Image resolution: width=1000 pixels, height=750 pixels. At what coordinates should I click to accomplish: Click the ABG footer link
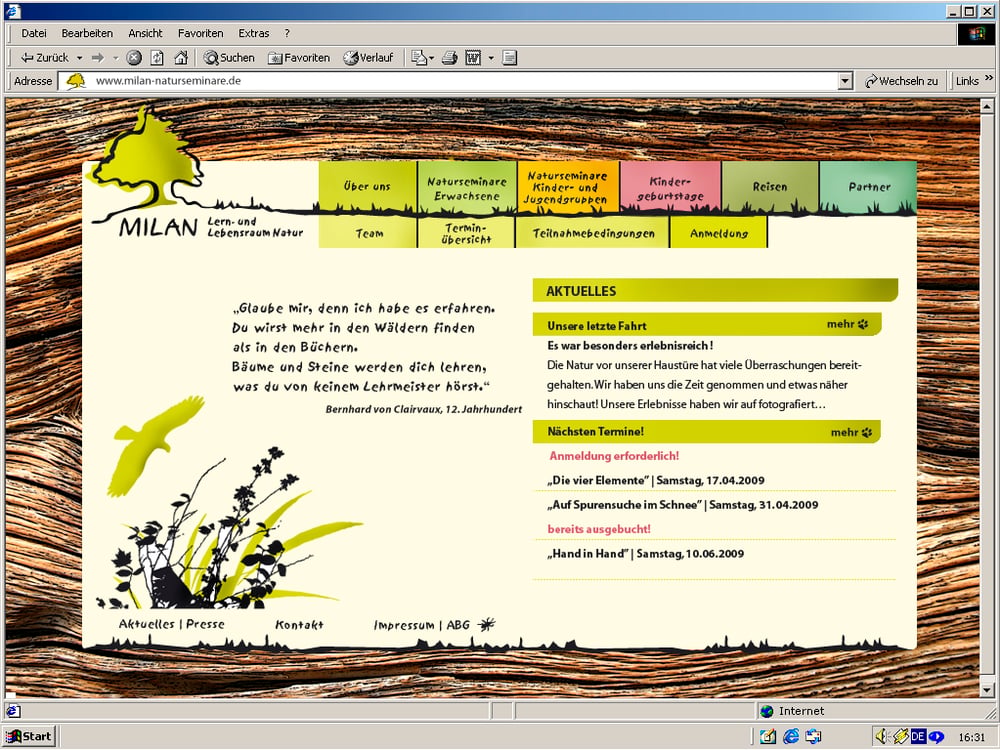(458, 625)
